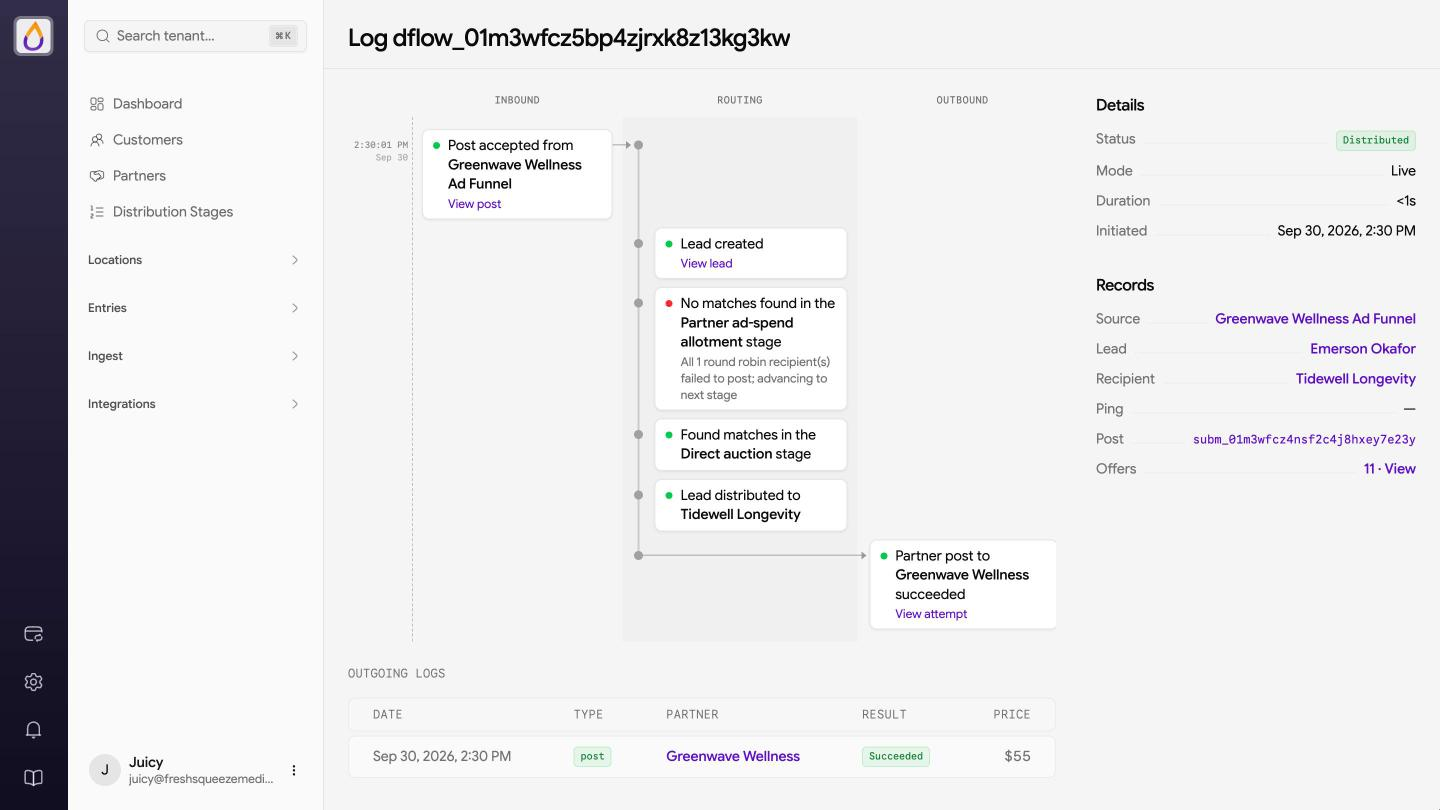Click the Post accepted inbound card

pyautogui.click(x=517, y=174)
